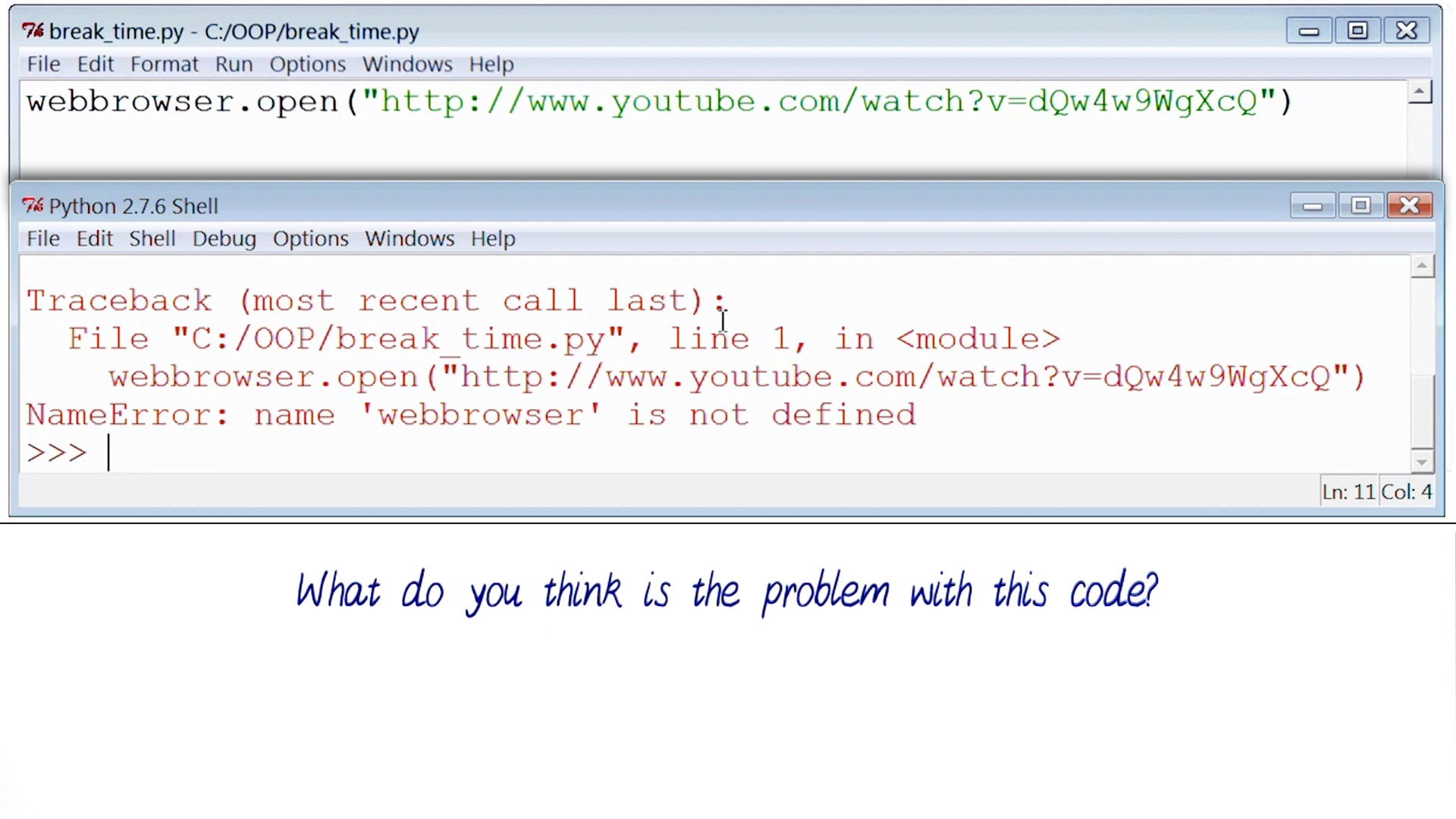The height and width of the screenshot is (819, 1456).
Task: Open Help menu in the Shell window
Action: coord(493,239)
